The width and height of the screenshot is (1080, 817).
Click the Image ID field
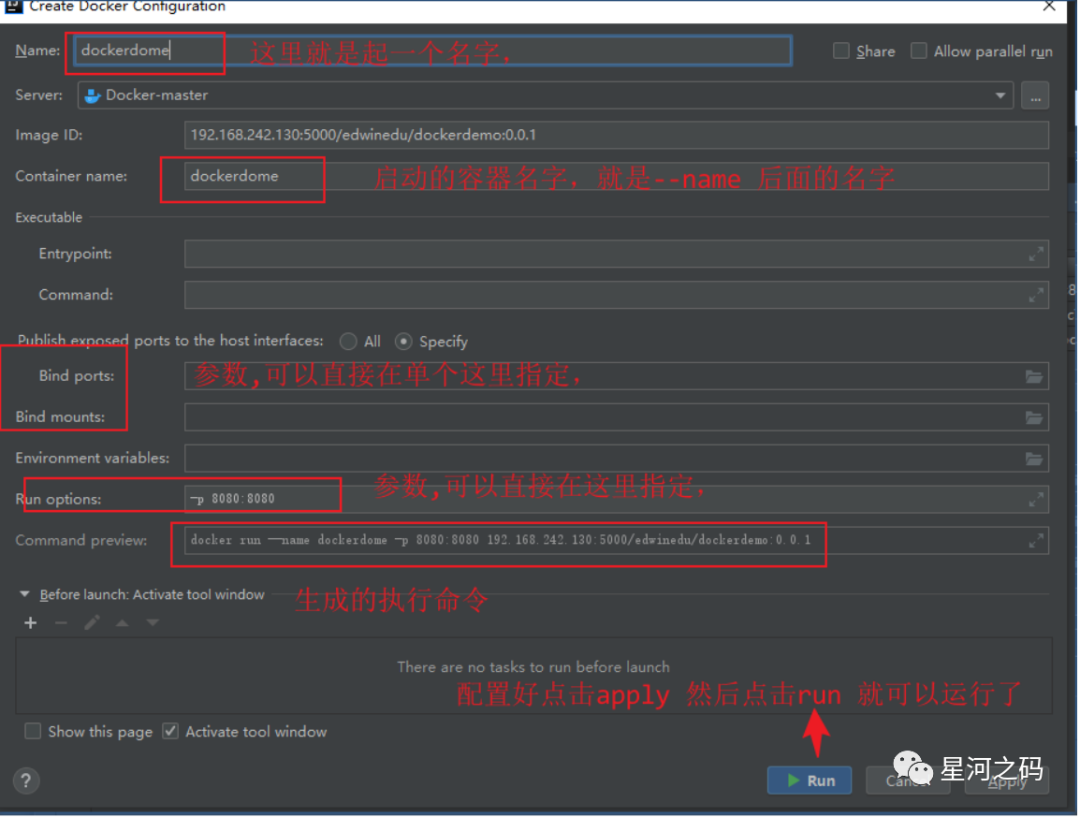pos(616,135)
